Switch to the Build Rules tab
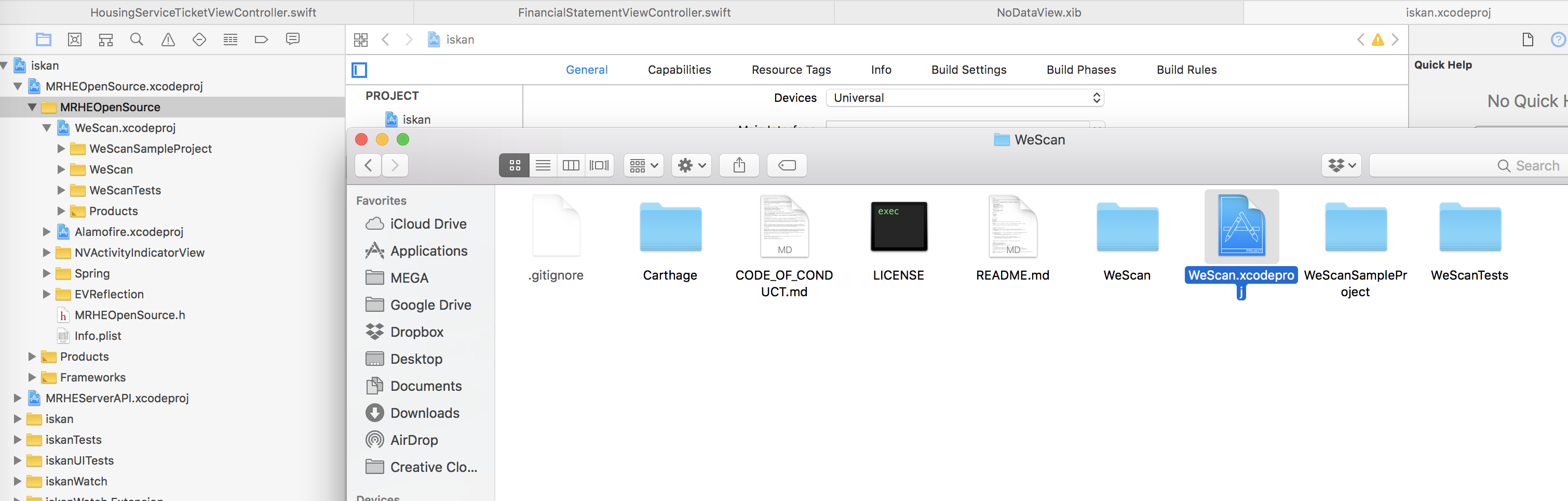The width and height of the screenshot is (1568, 501). 1187,70
